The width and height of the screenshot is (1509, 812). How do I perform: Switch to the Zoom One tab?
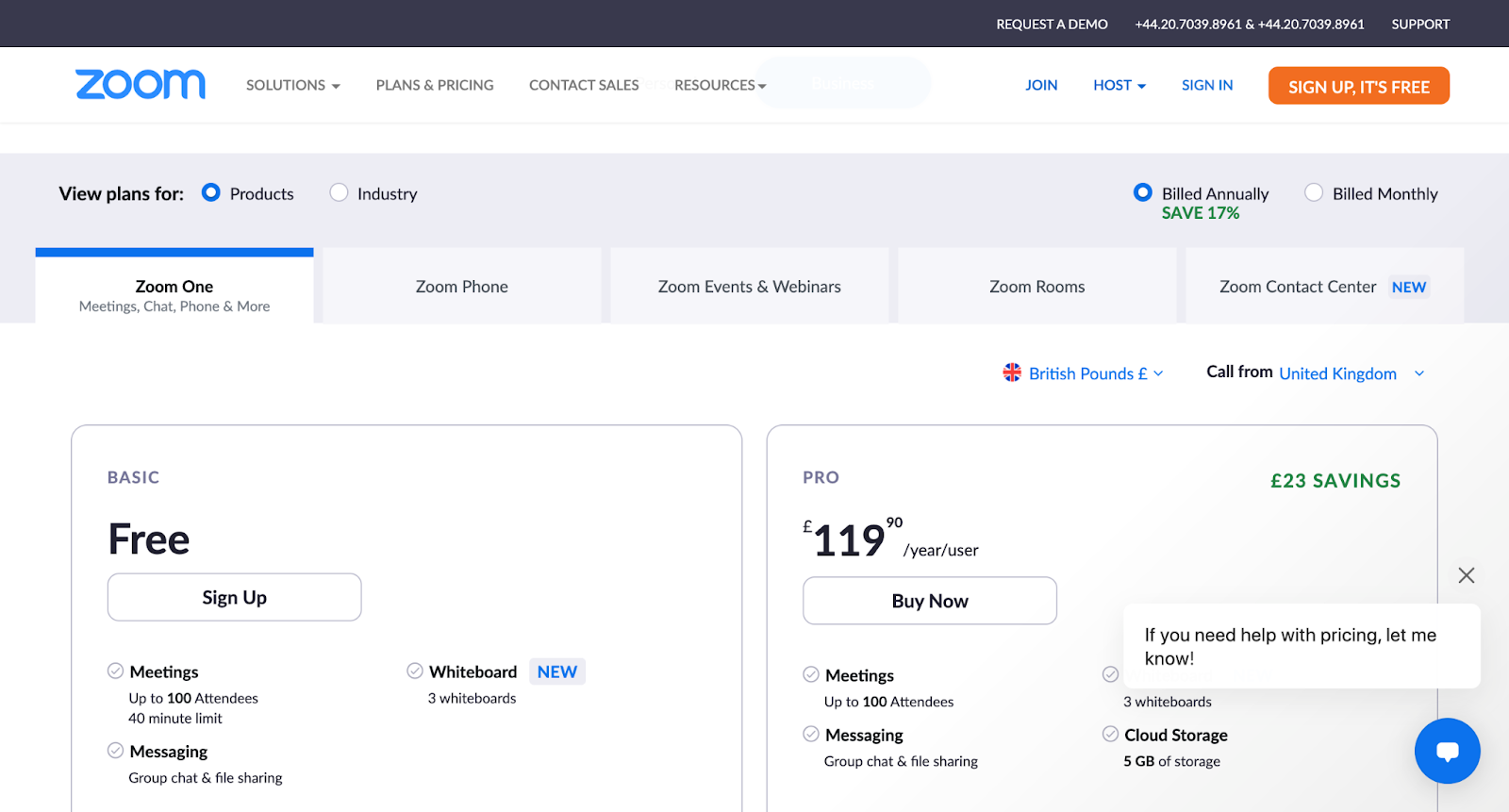[x=174, y=287]
